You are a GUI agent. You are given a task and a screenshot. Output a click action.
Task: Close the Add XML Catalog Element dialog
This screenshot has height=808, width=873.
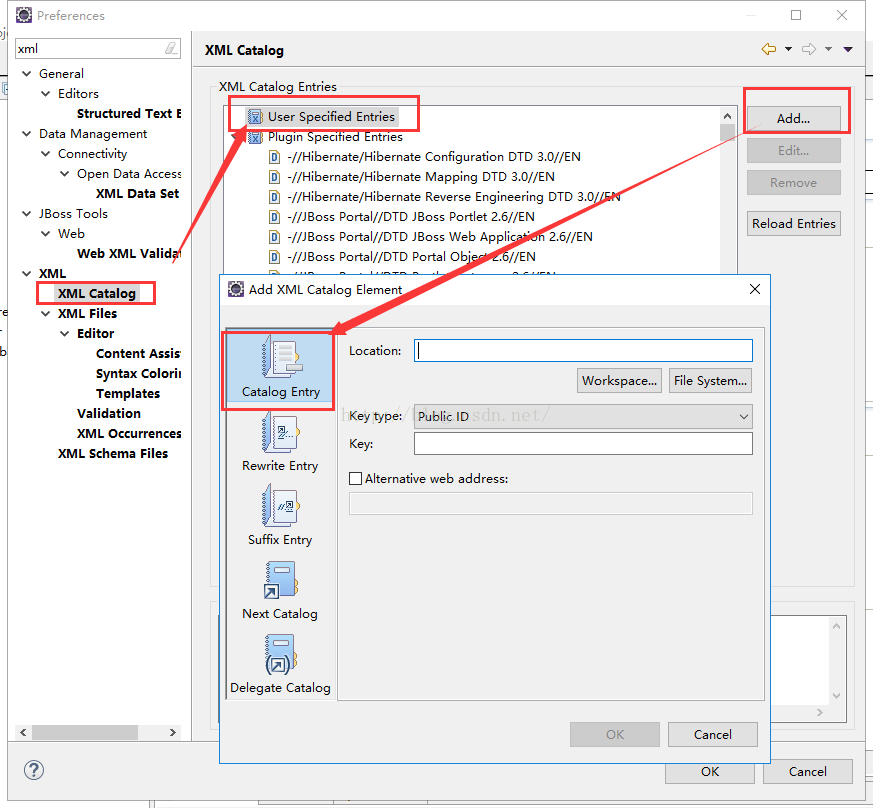pos(755,289)
